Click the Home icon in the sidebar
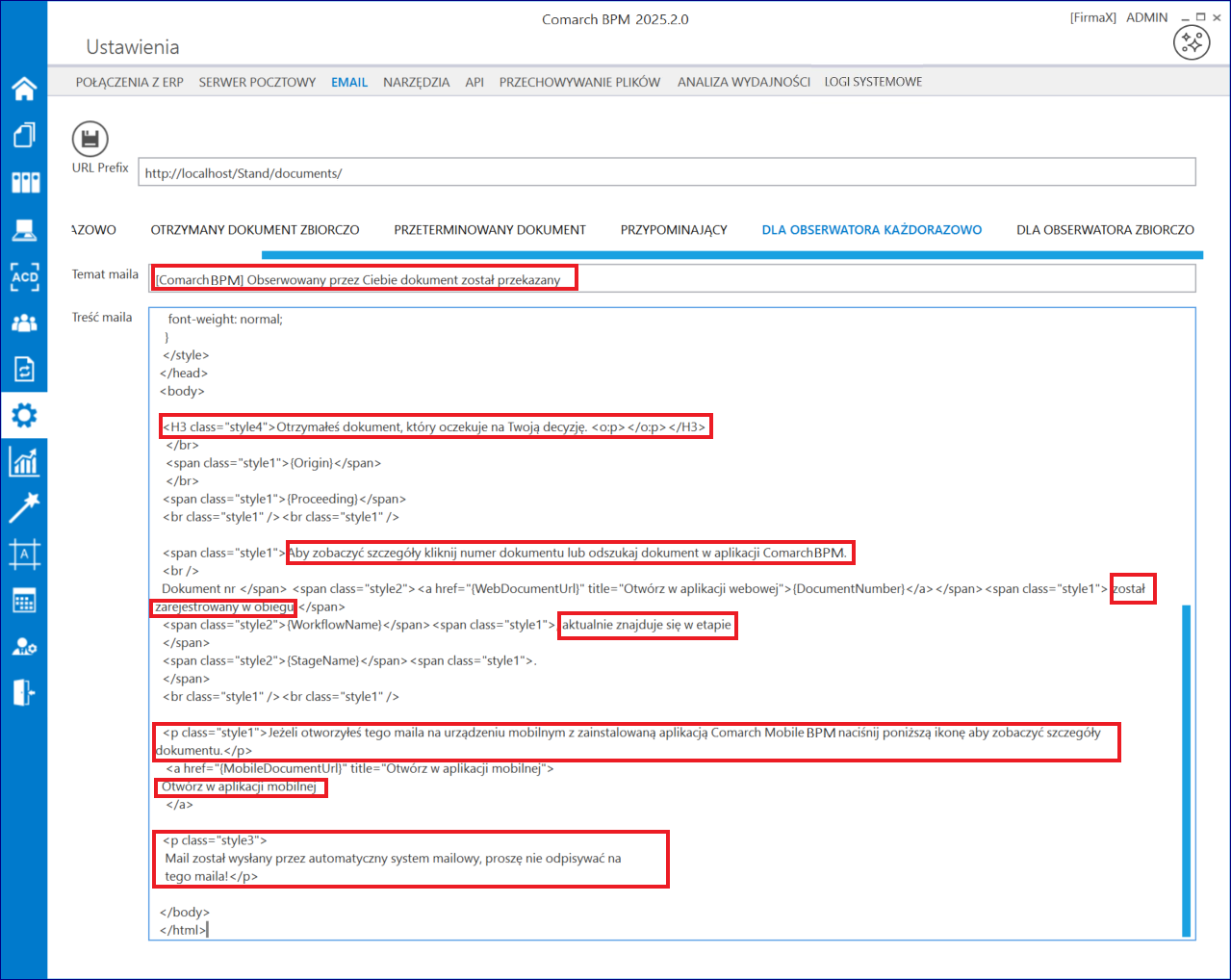 coord(24,89)
